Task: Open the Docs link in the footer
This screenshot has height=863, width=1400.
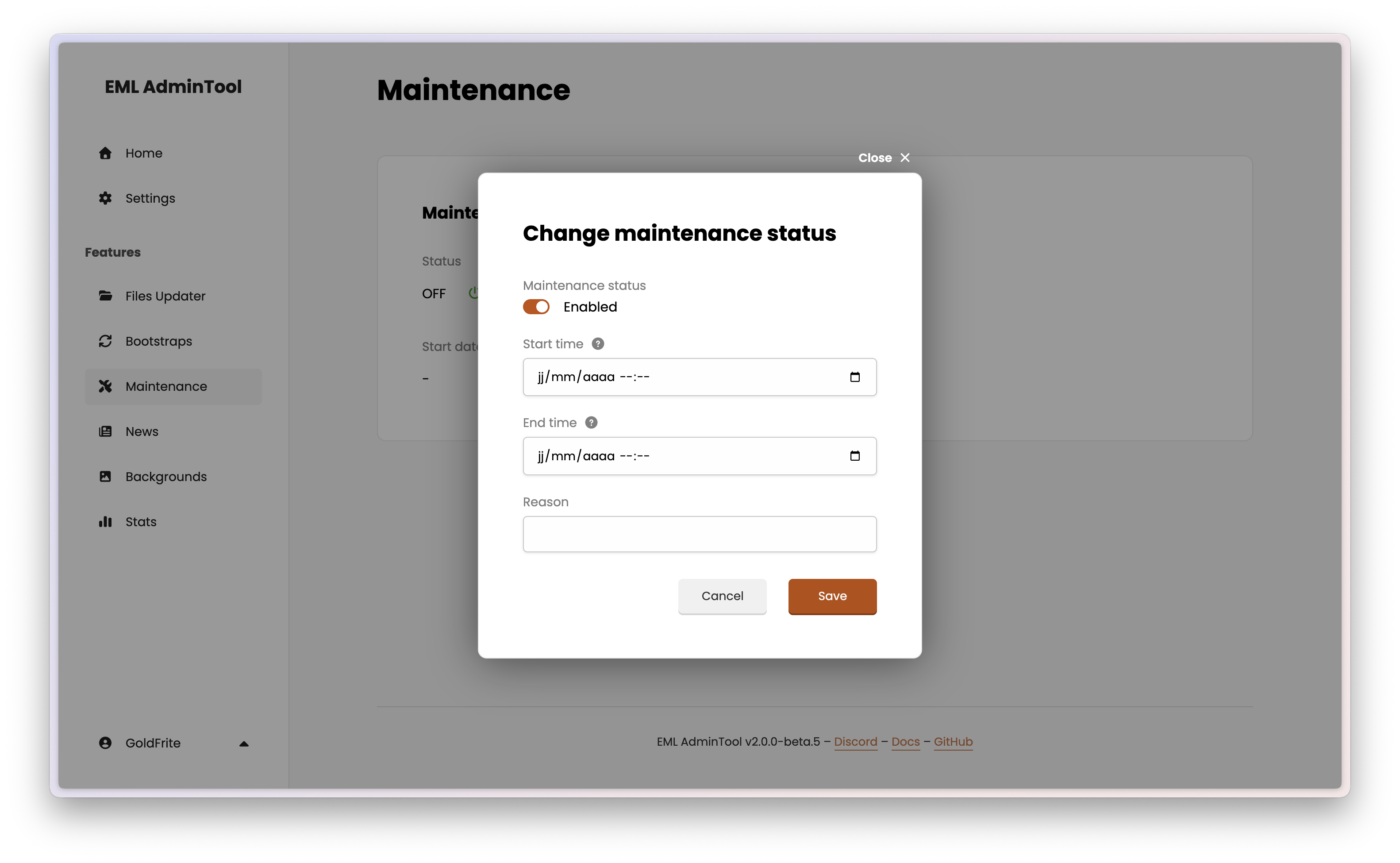Action: coord(905,742)
